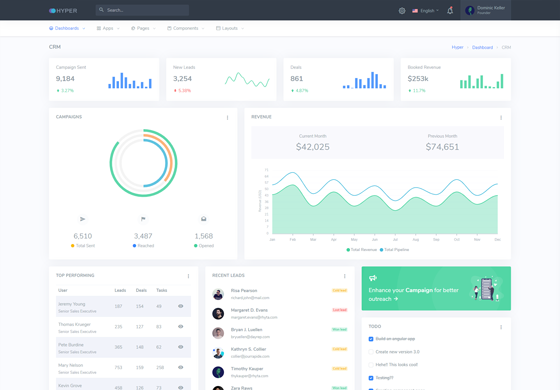The width and height of the screenshot is (560, 390).
Task: Click the Hyper logo in header
Action: pyautogui.click(x=63, y=11)
